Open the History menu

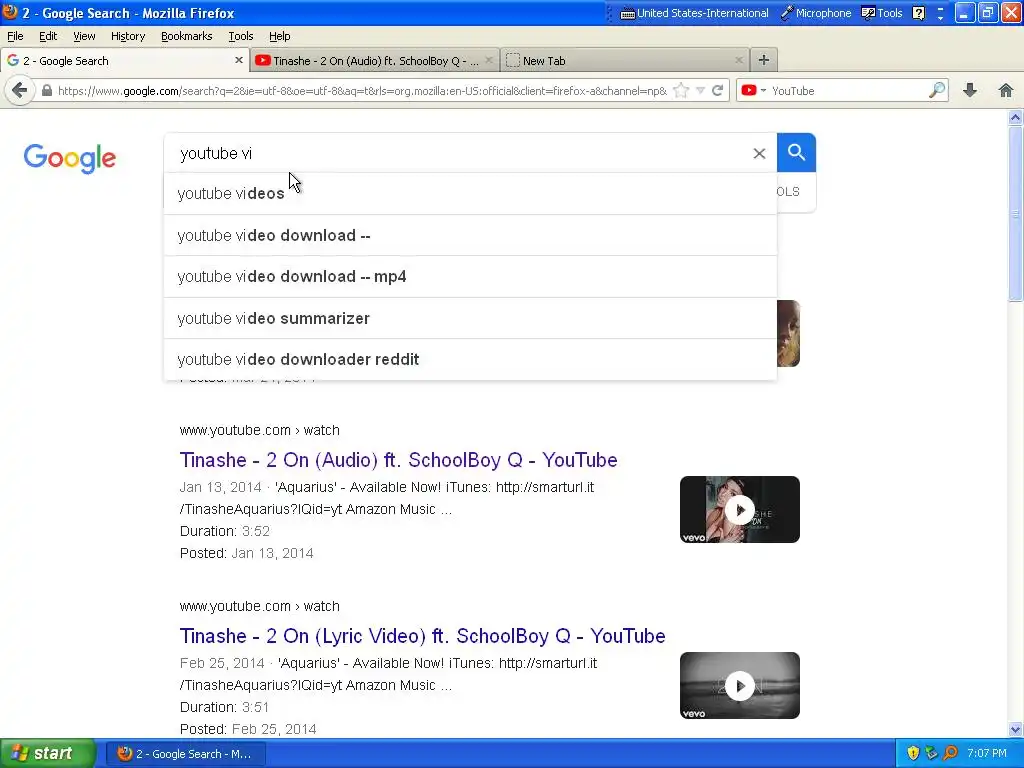128,36
